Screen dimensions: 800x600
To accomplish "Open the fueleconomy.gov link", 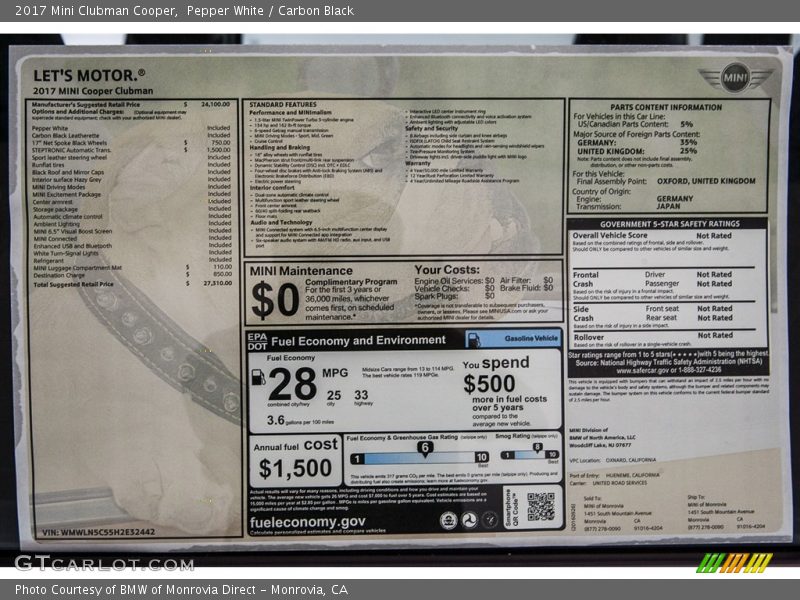I will pos(307,522).
